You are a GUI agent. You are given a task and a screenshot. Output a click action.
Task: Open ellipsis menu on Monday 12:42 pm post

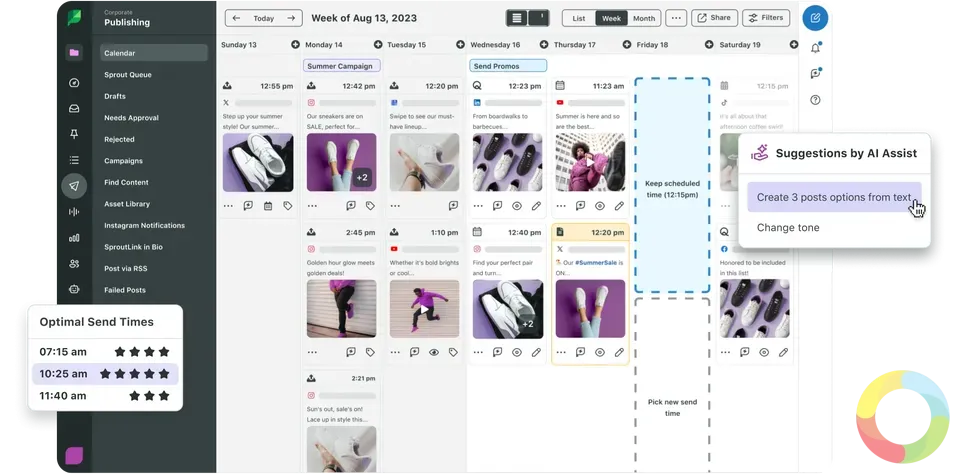pyautogui.click(x=312, y=206)
